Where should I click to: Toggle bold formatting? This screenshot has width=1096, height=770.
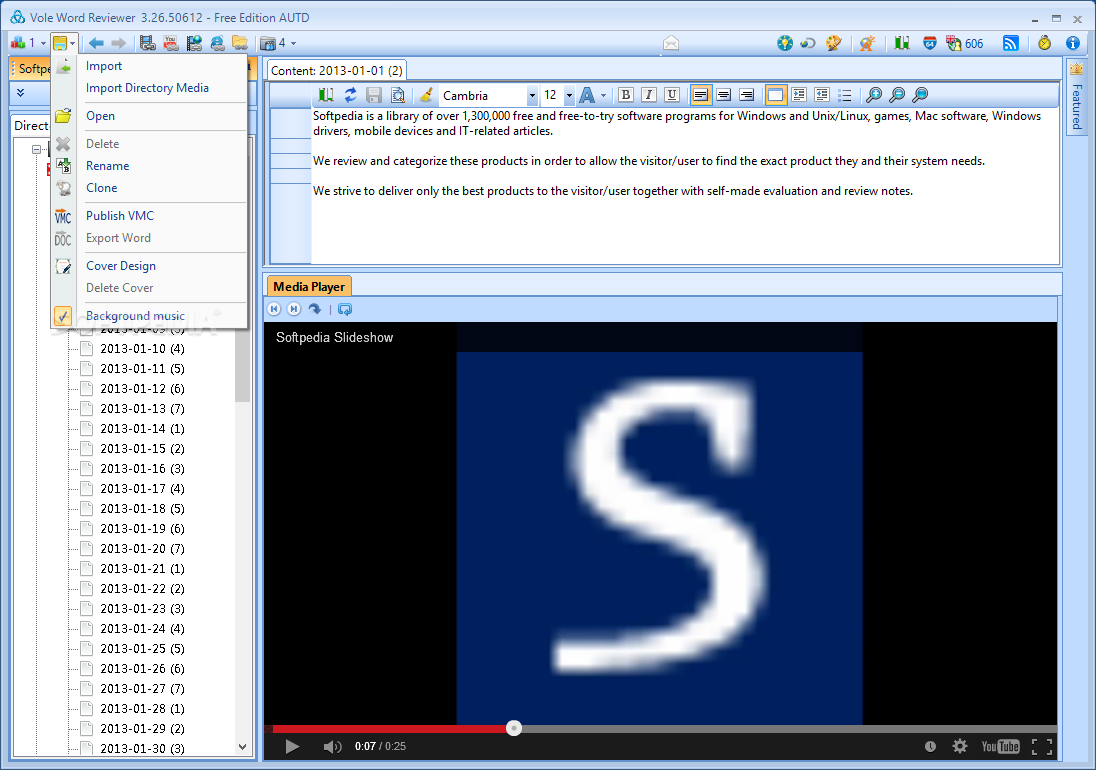(x=626, y=95)
